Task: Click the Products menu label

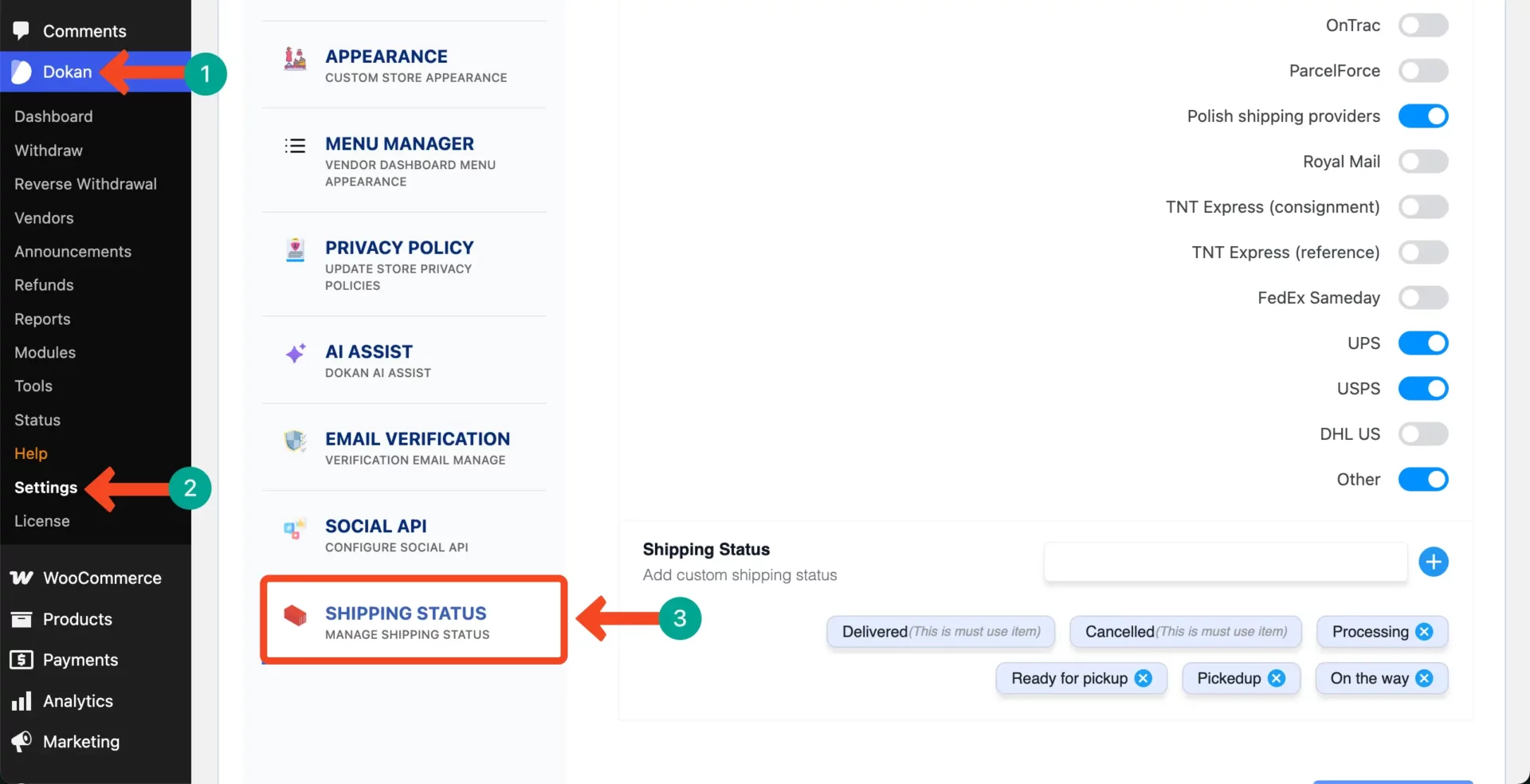Action: click(x=77, y=619)
